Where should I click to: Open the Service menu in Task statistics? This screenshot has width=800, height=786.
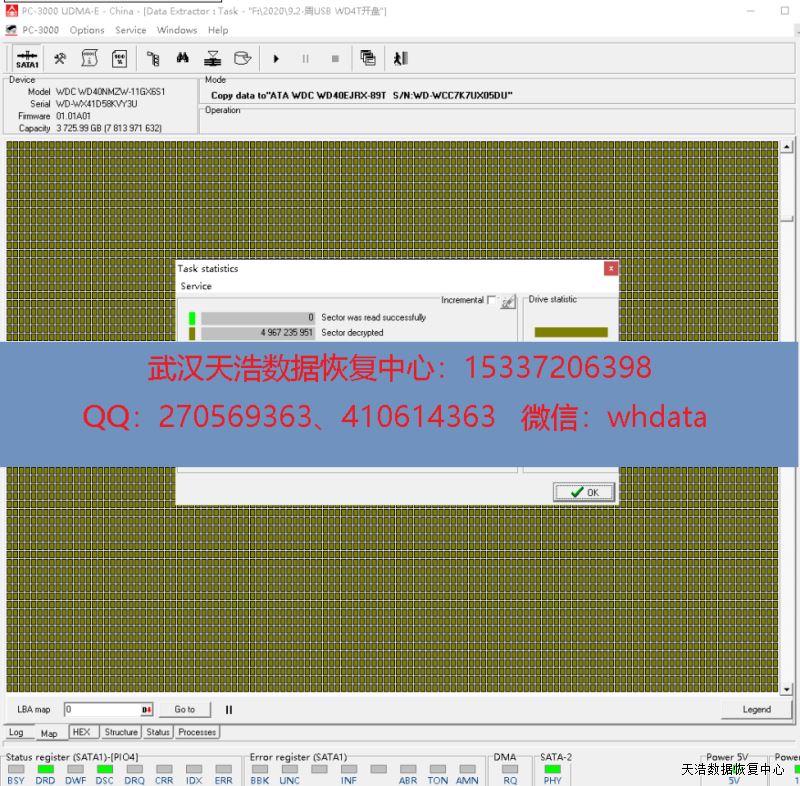196,286
